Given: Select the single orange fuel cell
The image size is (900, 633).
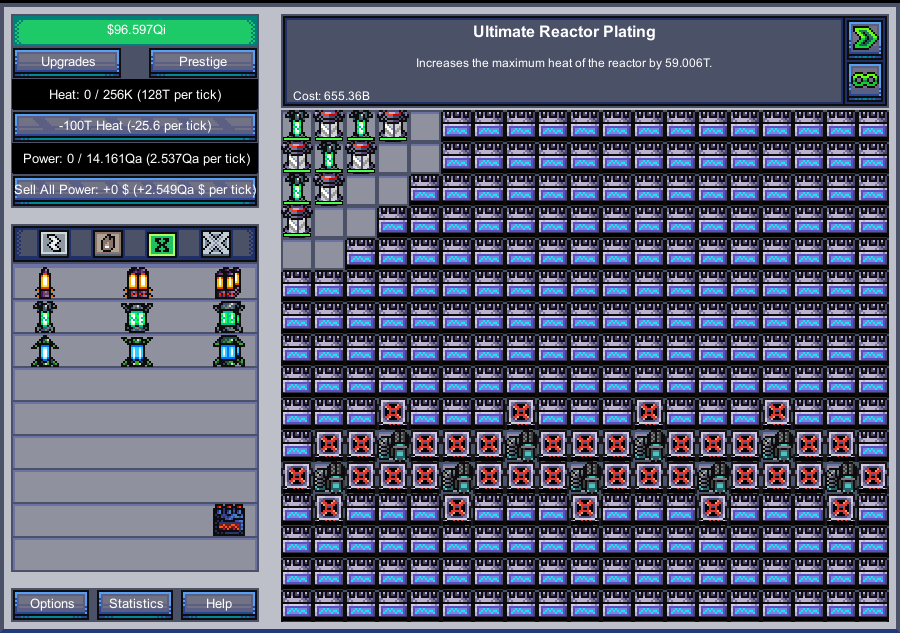Looking at the screenshot, I should (x=44, y=283).
